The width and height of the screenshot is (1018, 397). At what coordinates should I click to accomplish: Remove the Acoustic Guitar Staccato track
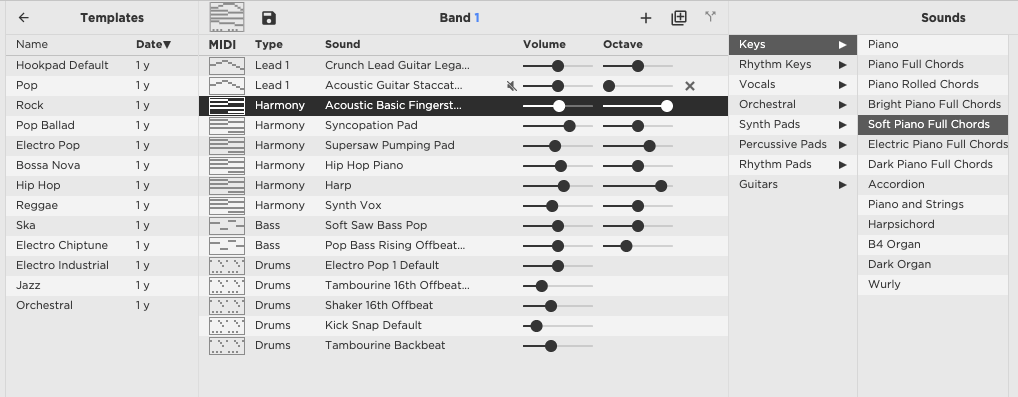pyautogui.click(x=689, y=86)
